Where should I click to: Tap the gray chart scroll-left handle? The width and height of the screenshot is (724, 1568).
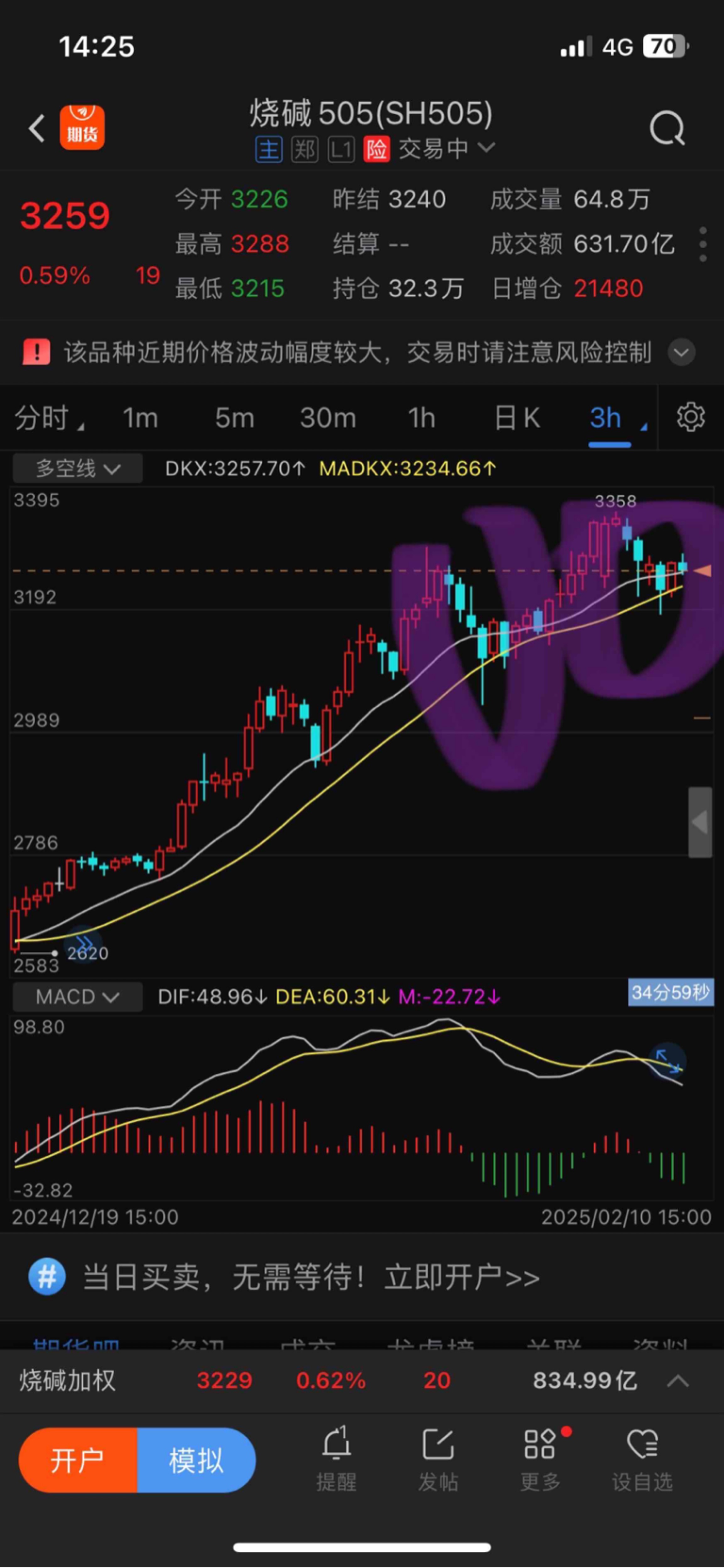700,823
